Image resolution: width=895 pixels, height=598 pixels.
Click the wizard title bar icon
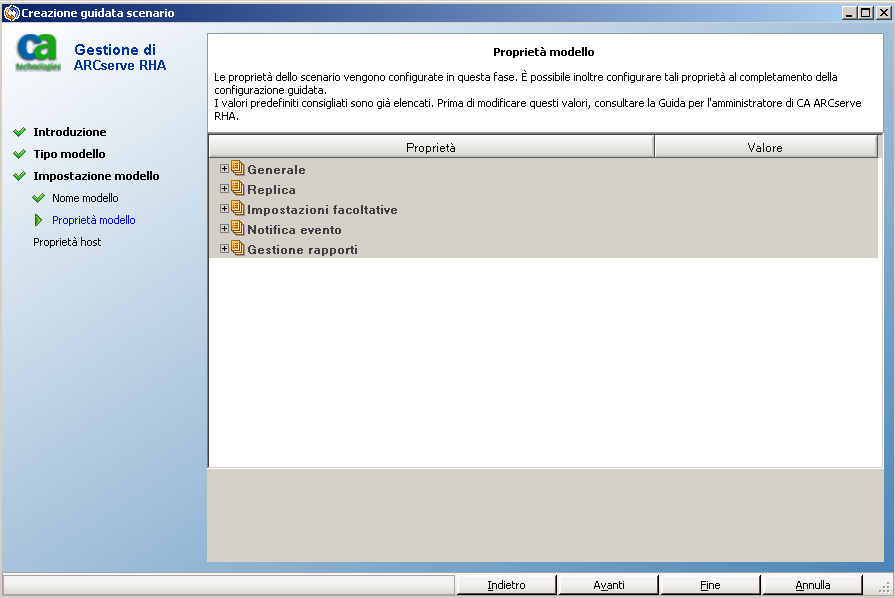11,13
